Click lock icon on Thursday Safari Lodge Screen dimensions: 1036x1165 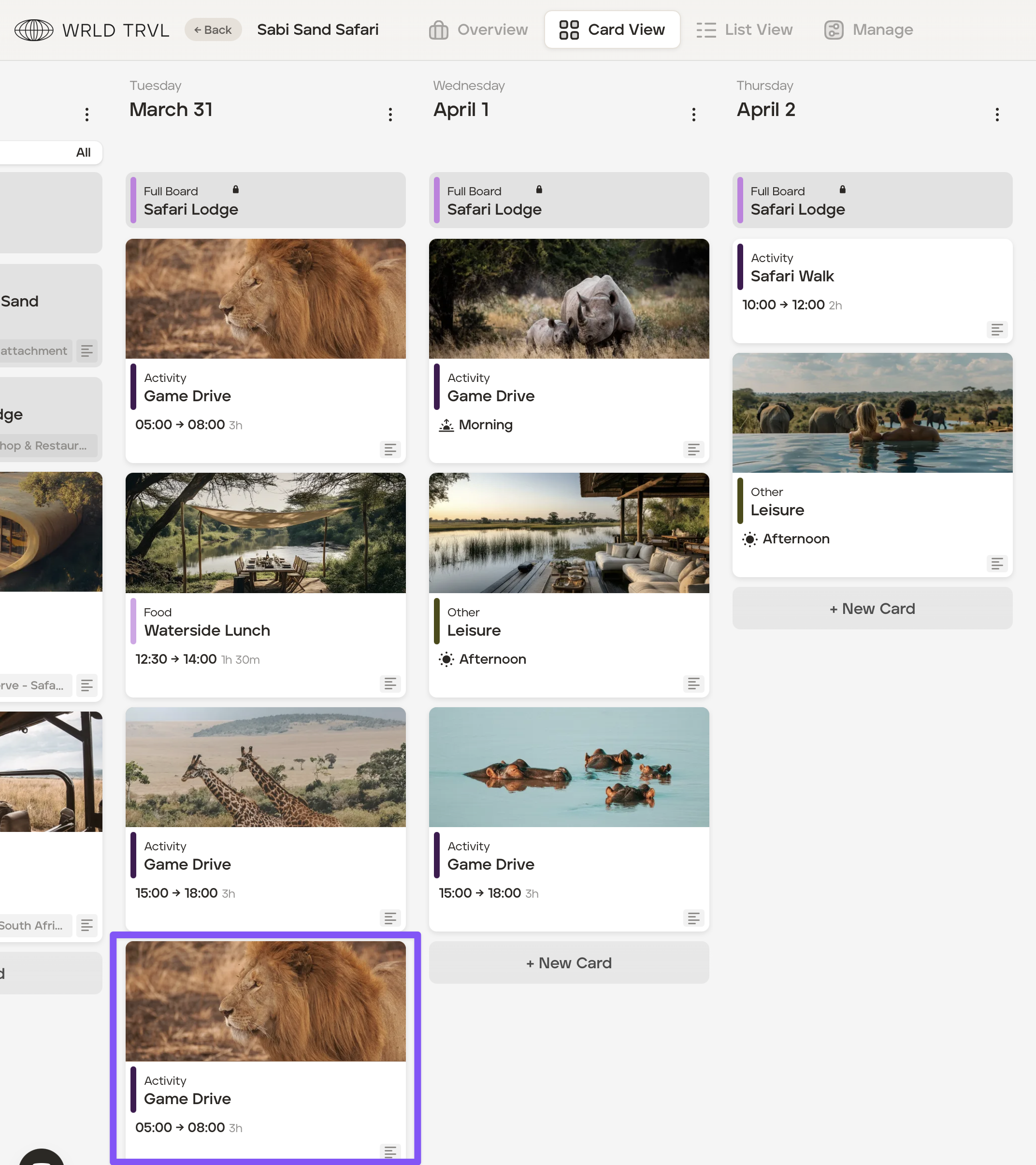(x=842, y=190)
